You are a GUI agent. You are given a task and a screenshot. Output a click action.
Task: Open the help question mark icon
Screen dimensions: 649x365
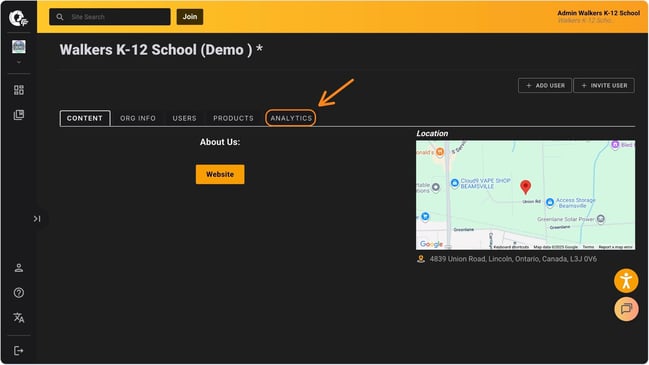tap(19, 293)
